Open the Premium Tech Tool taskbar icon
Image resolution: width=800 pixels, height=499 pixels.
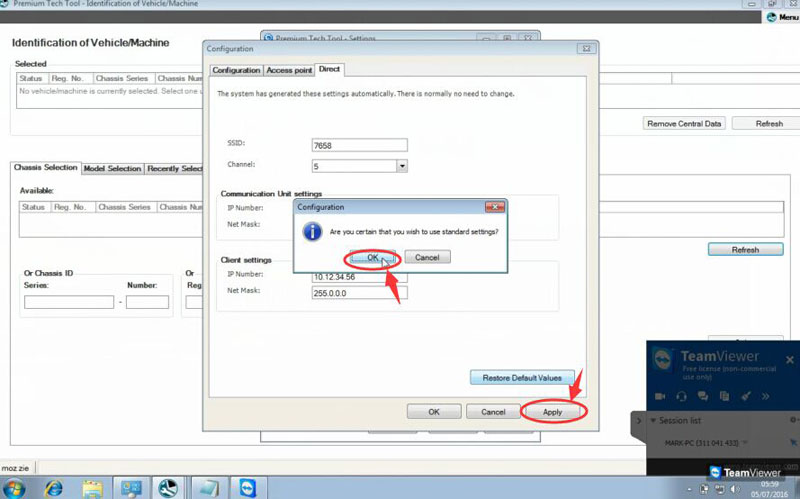168,488
